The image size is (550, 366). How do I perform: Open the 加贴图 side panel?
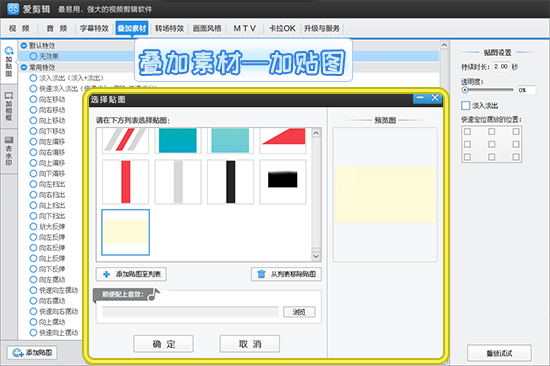tap(9, 62)
